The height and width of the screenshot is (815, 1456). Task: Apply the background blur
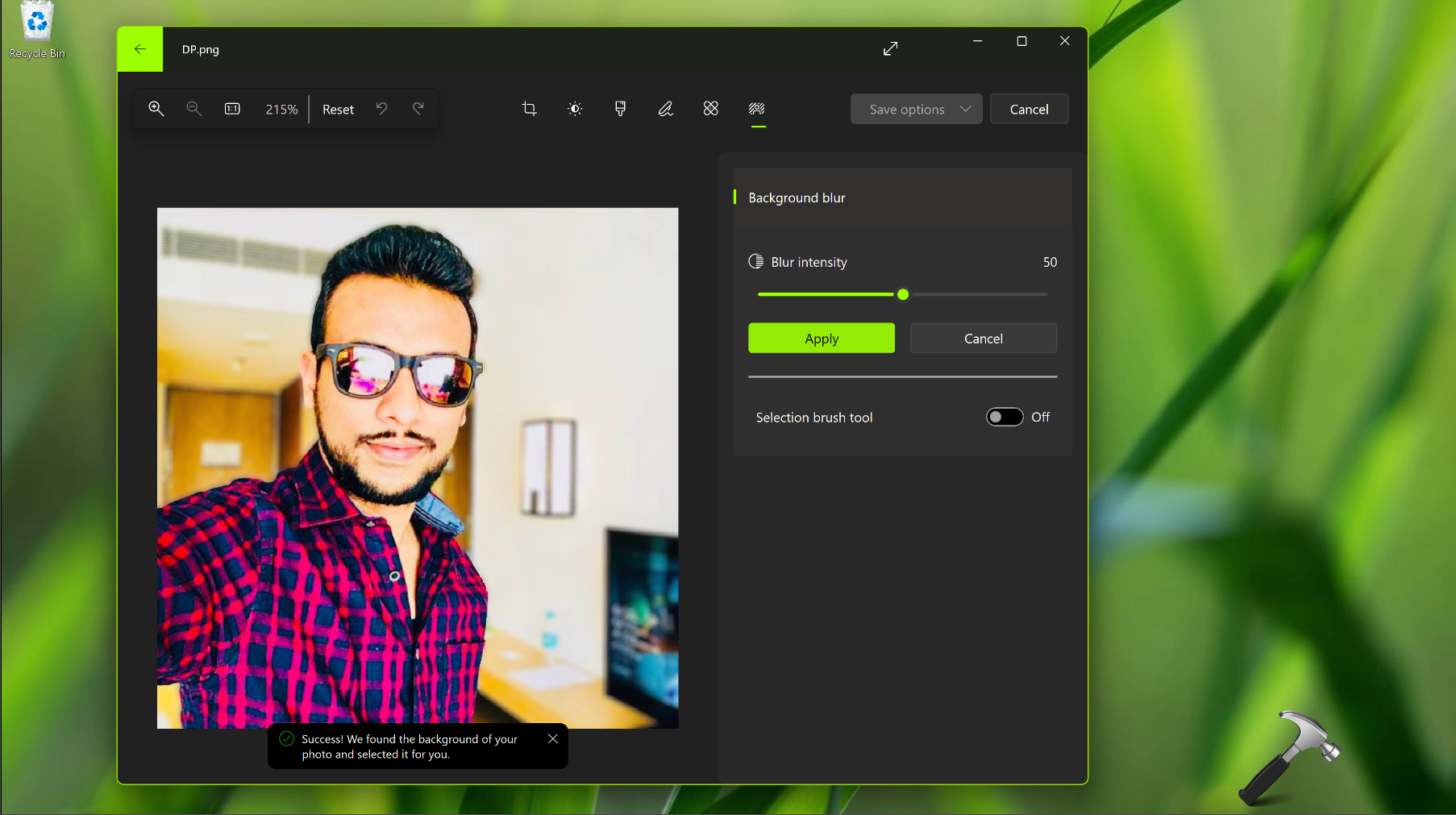(x=821, y=338)
